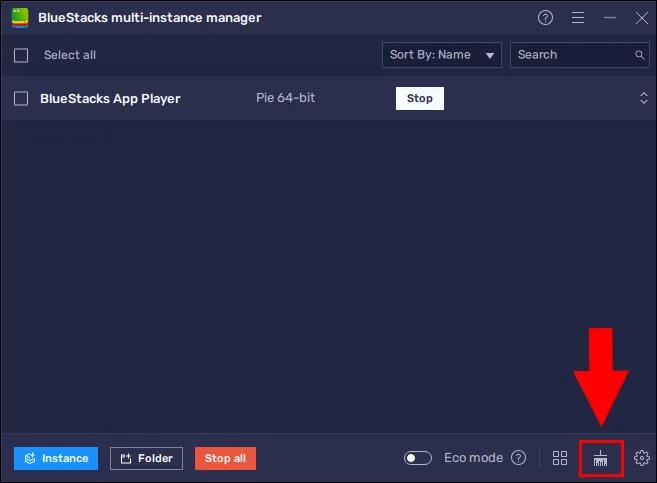
Task: Click the search magnifier icon
Action: (639, 55)
